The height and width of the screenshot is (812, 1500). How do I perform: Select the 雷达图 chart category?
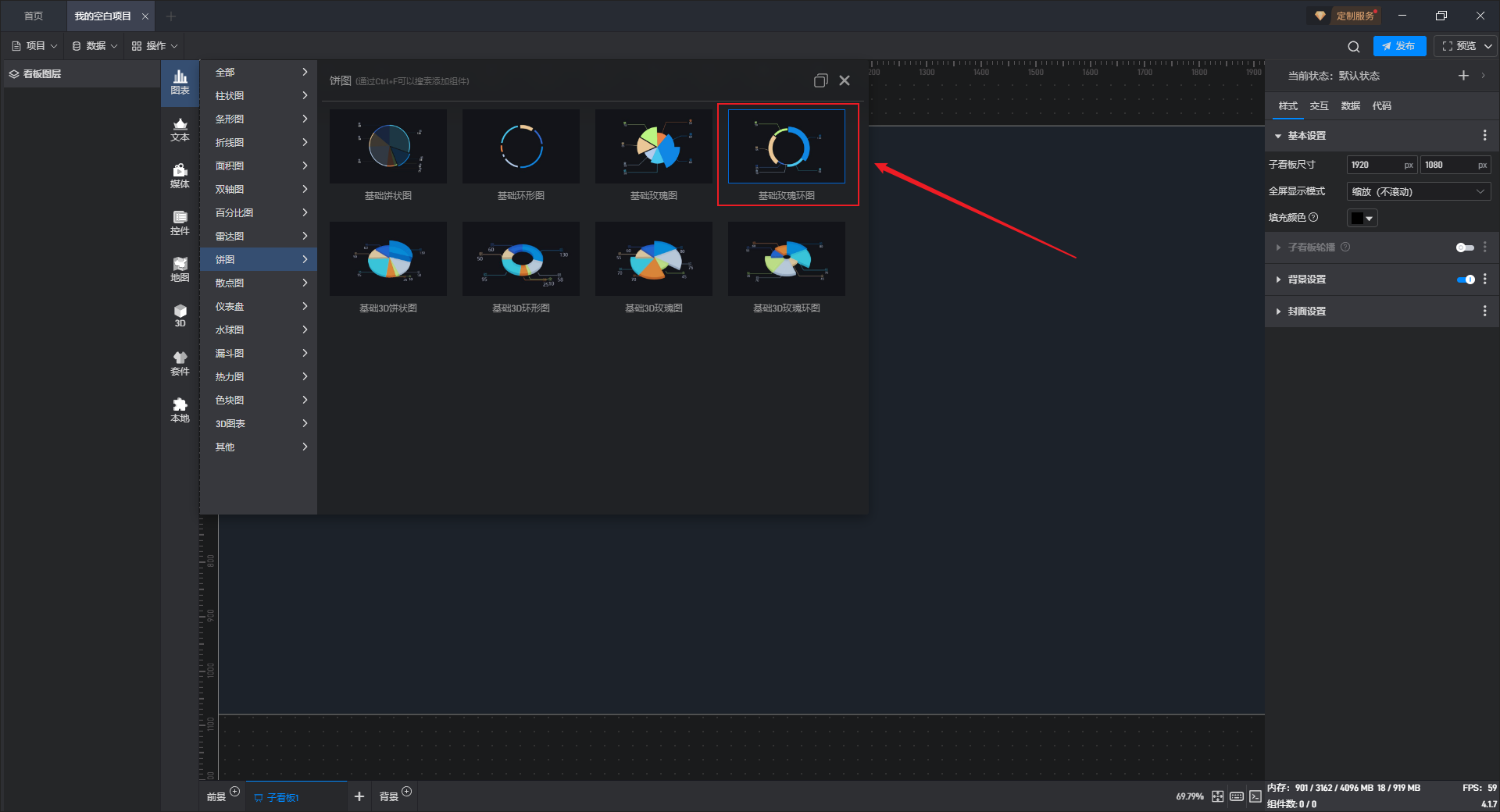pos(259,236)
